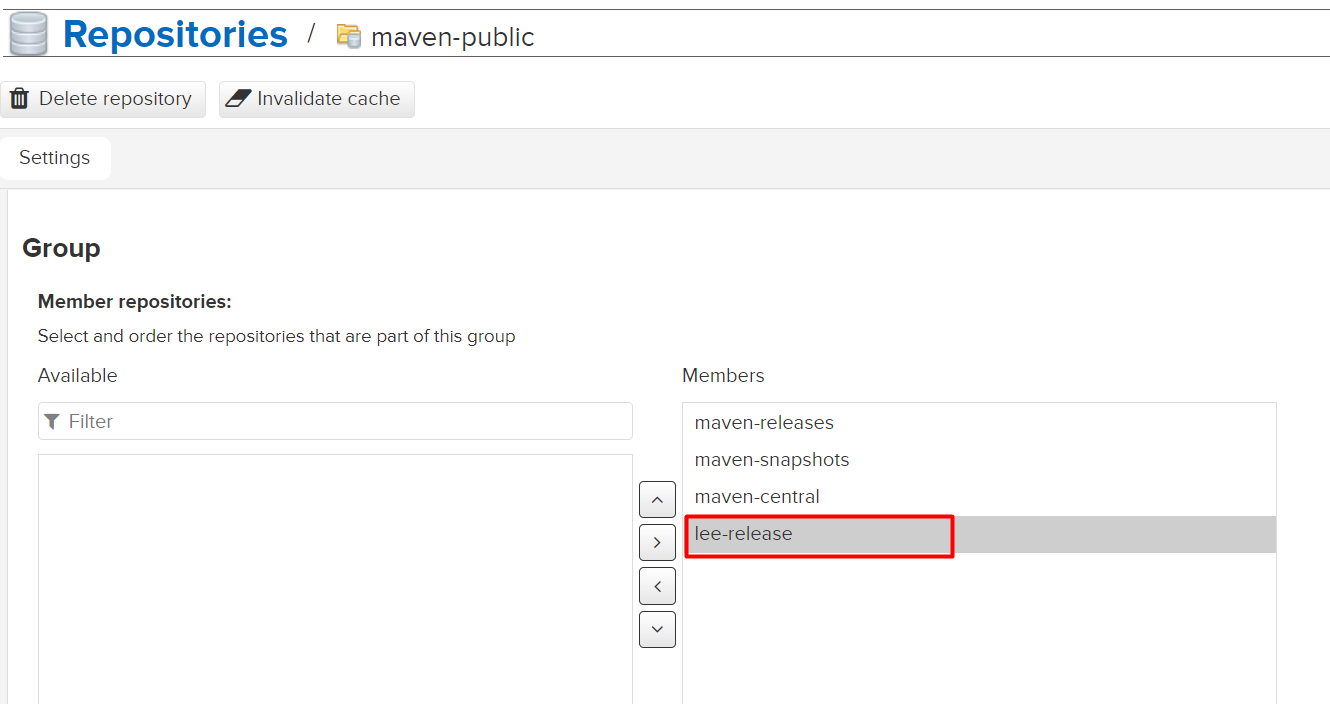The image size is (1330, 704).
Task: Click the maven-public breadcrumb name
Action: 452,38
